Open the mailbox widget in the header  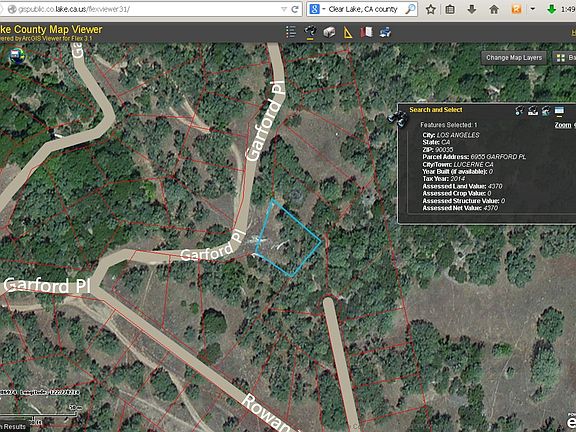(x=329, y=32)
